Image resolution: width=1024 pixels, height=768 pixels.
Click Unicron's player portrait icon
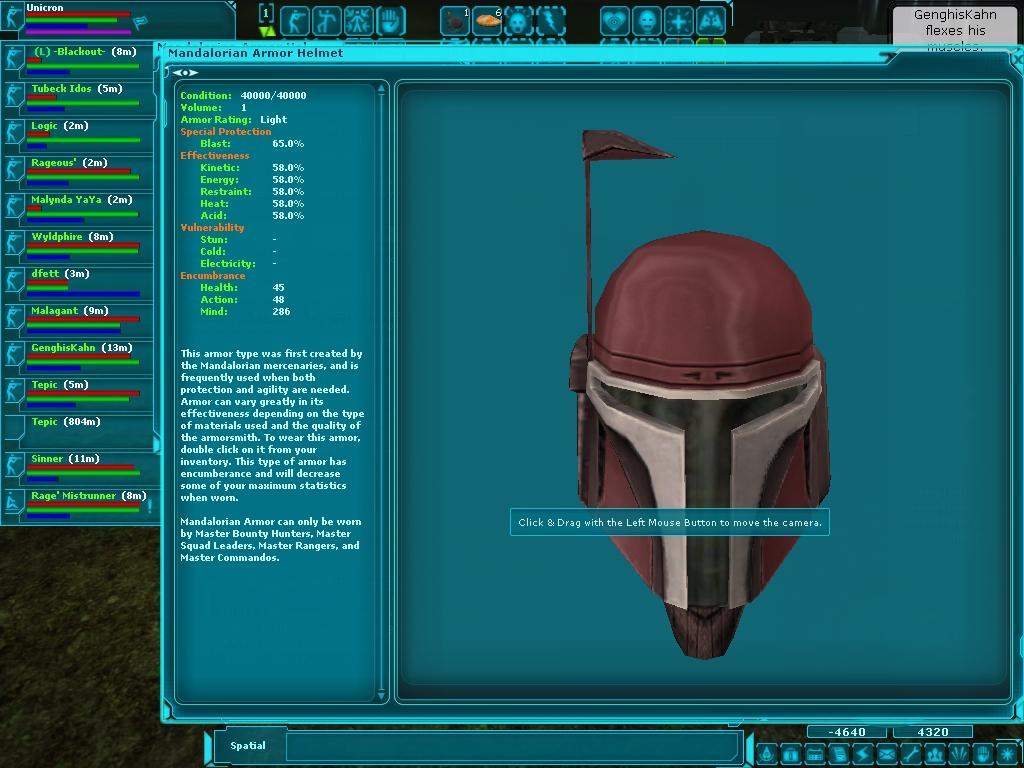[12, 16]
